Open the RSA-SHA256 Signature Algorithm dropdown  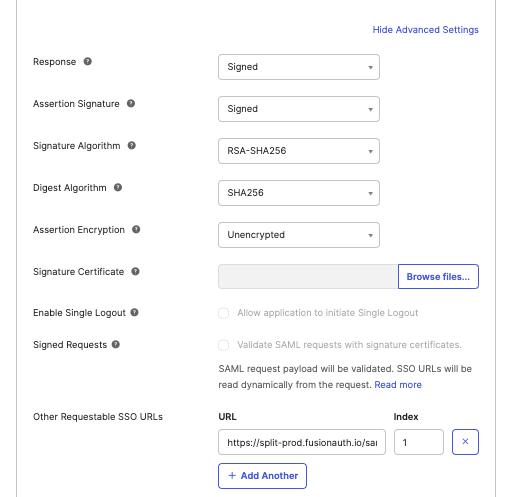tap(299, 151)
